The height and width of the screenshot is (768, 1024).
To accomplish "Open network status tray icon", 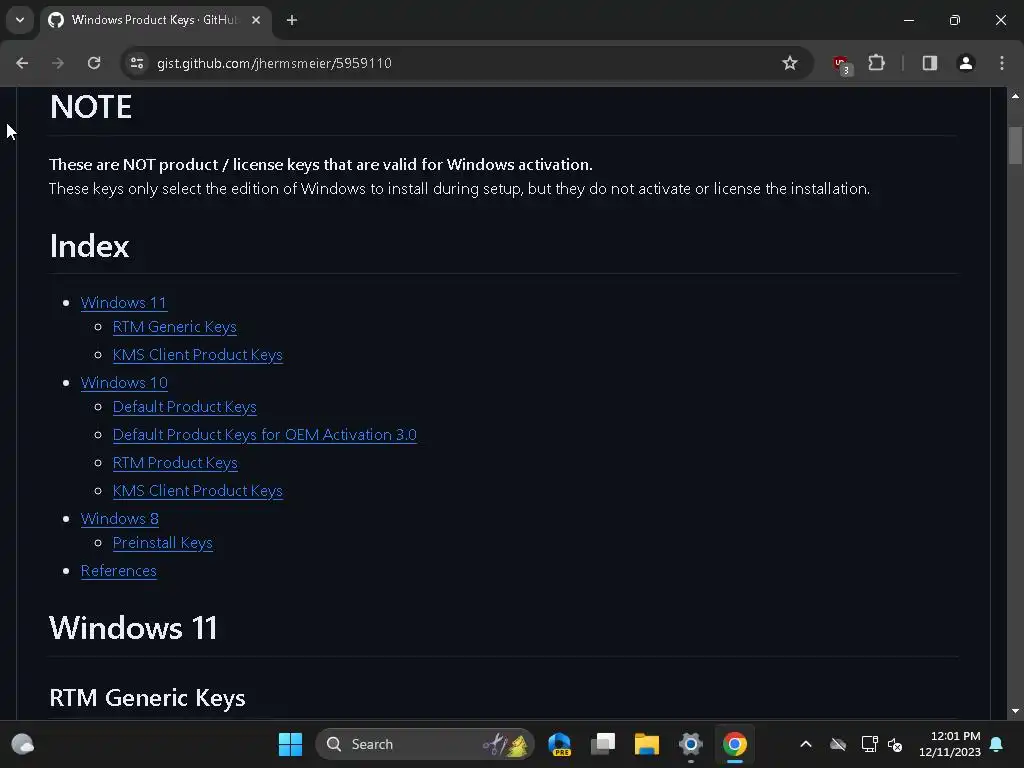I will [869, 744].
